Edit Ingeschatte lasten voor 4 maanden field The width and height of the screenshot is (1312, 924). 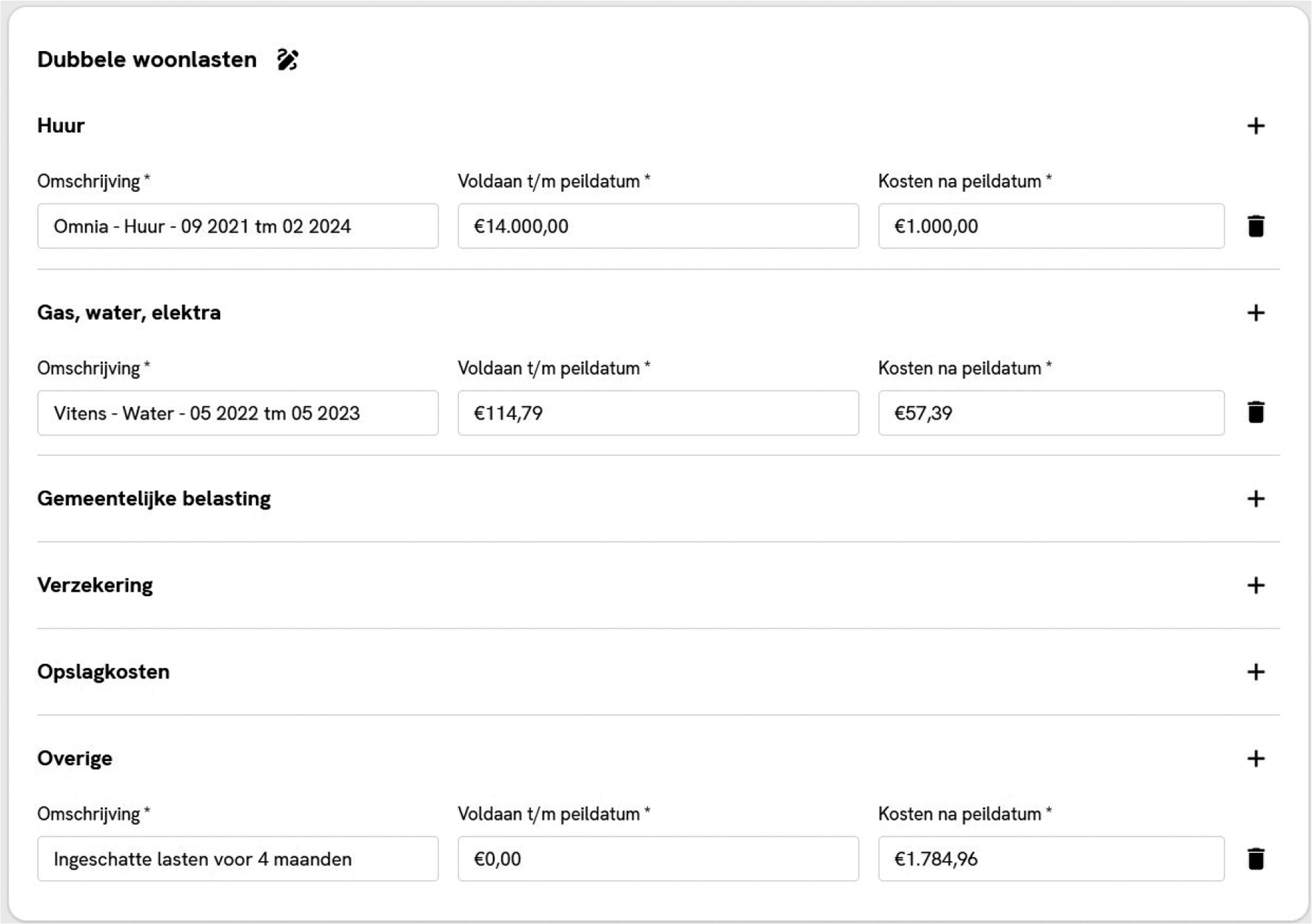click(x=238, y=859)
